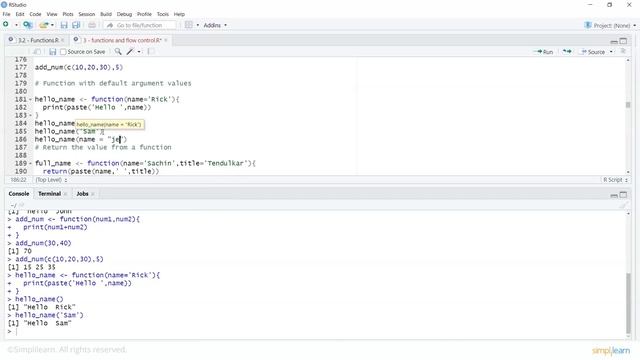Click the hello_name(name = "je") line
Viewport: 640px width, 360px height.
[81, 139]
